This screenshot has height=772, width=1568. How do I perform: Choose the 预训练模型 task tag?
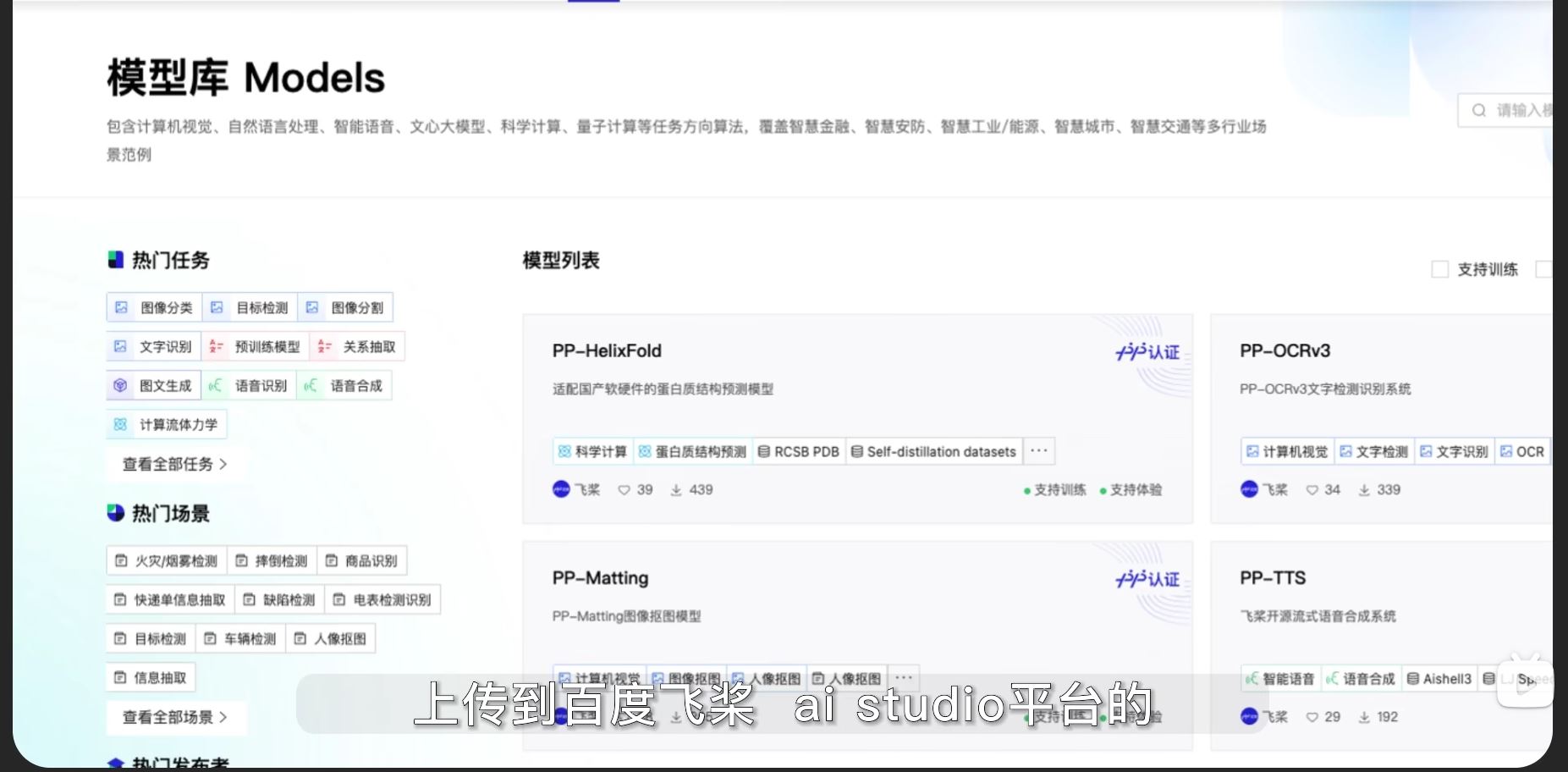[x=256, y=346]
